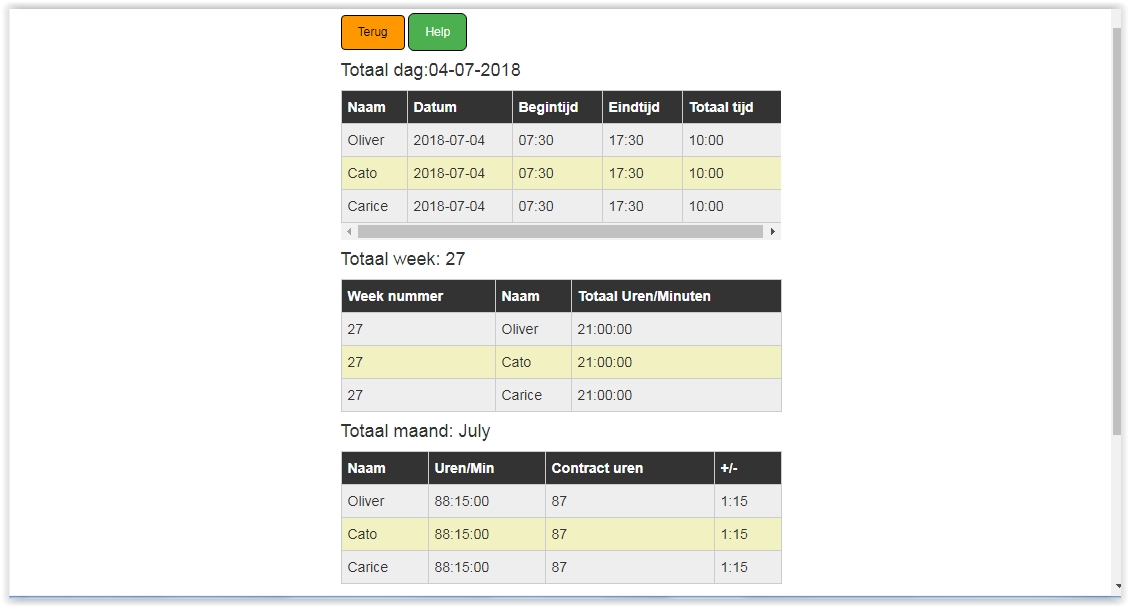The image size is (1129, 607).
Task: Click the +/- column header
Action: point(729,468)
